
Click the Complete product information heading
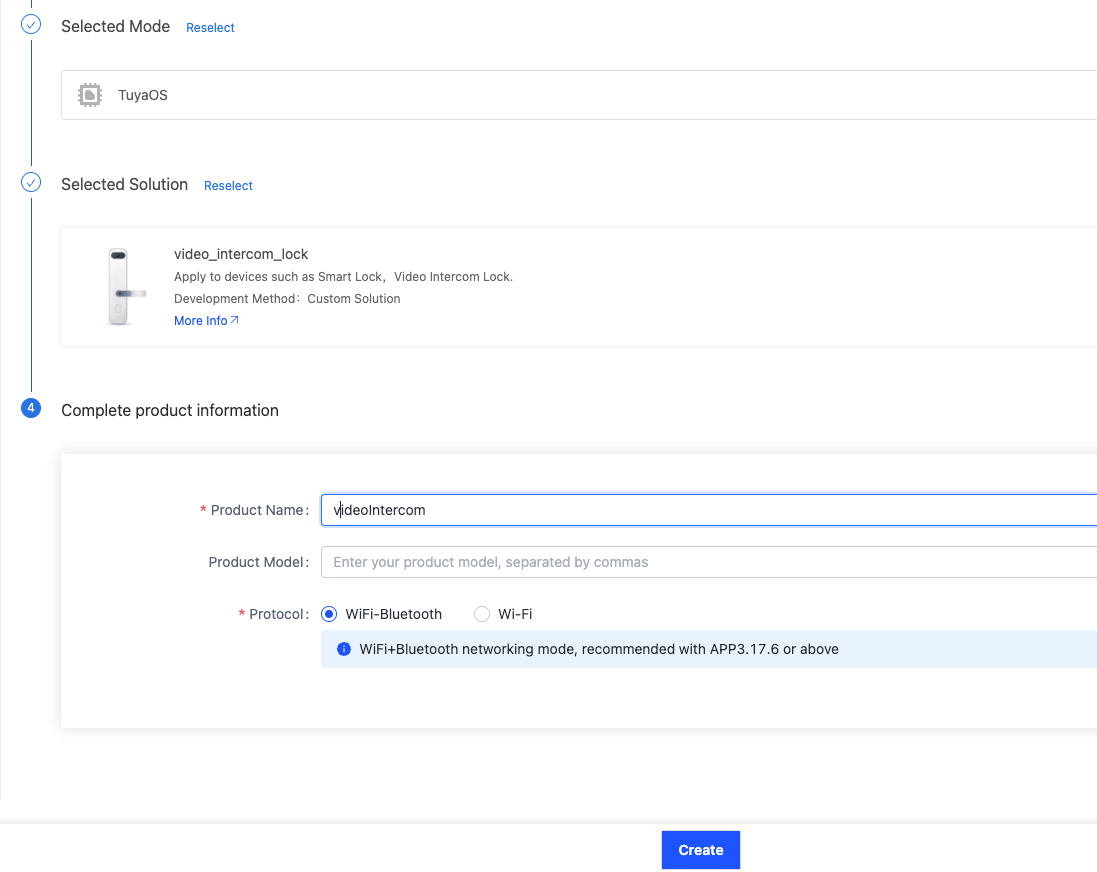coord(170,410)
